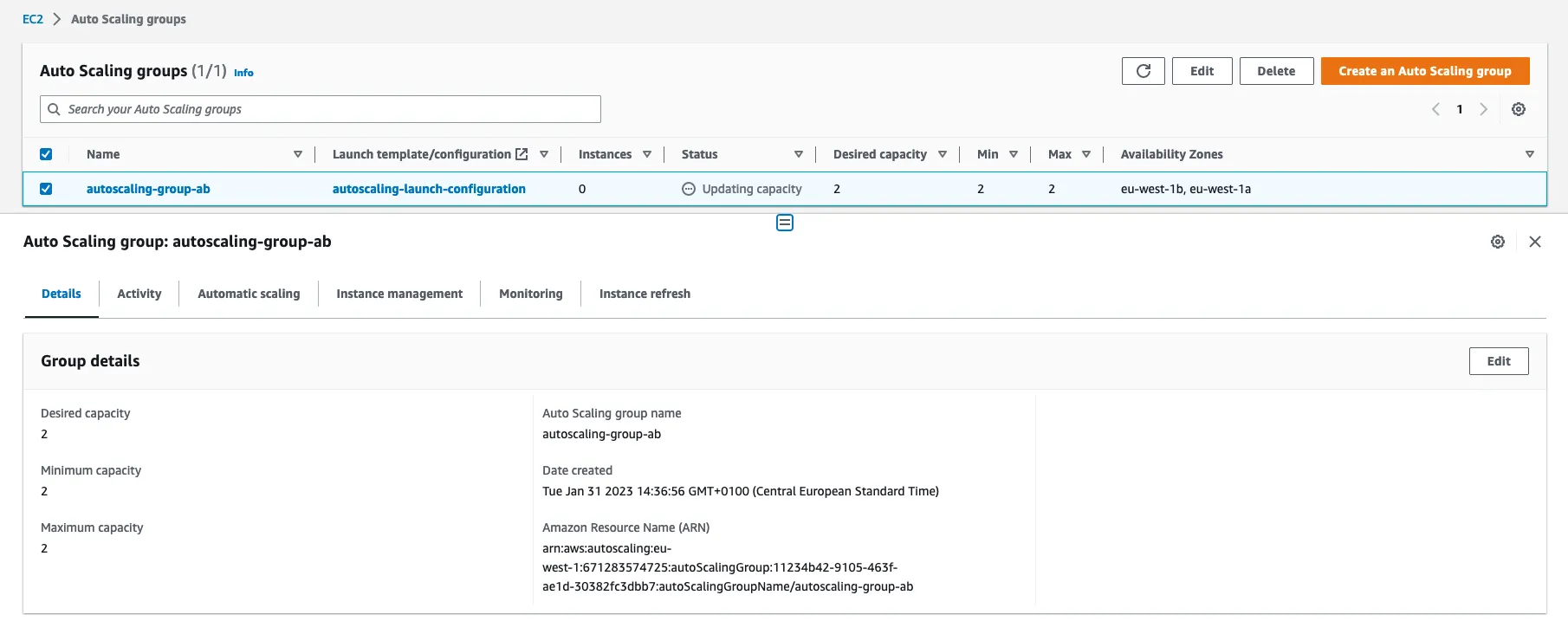Sort by Name column arrow

coord(298,154)
